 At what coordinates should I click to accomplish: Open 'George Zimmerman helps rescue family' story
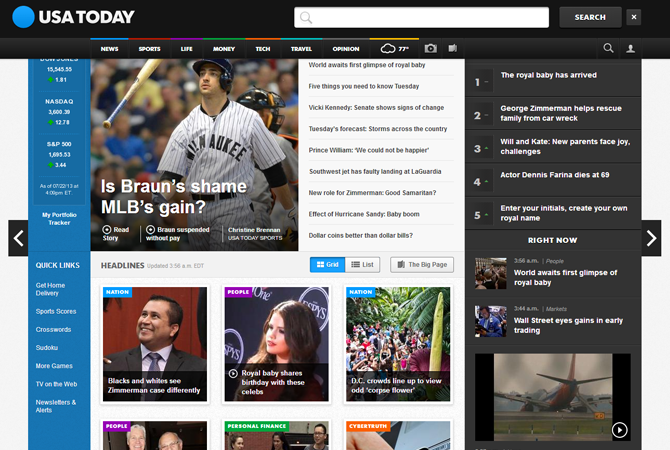coord(561,113)
